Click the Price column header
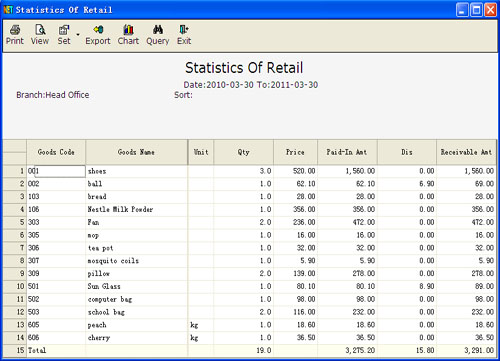The image size is (500, 361). pyautogui.click(x=295, y=152)
